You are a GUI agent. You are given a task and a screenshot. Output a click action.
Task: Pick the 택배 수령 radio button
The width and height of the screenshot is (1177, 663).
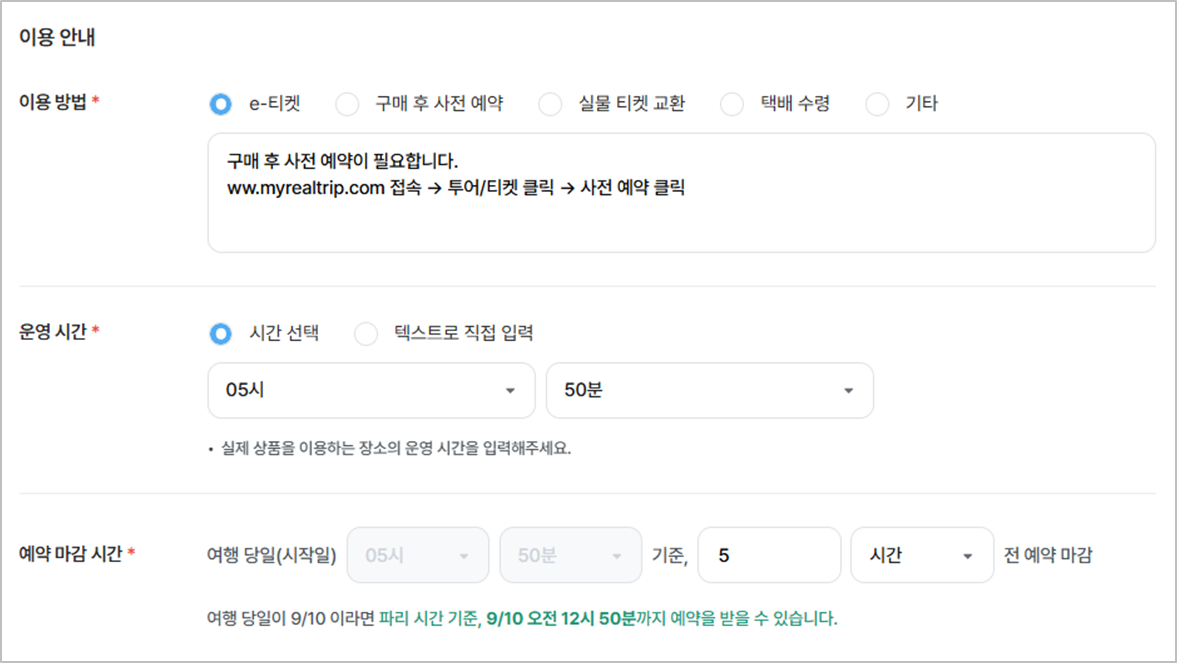coord(732,104)
